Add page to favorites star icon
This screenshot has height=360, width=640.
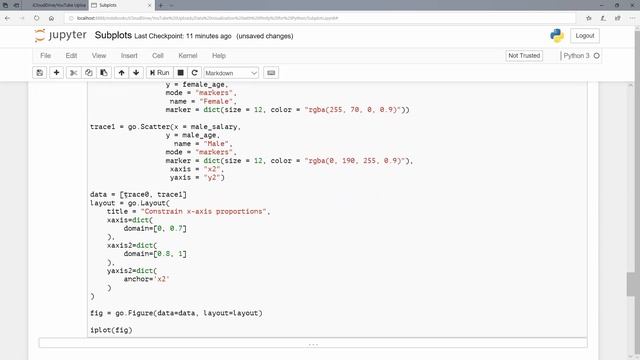pos(589,18)
